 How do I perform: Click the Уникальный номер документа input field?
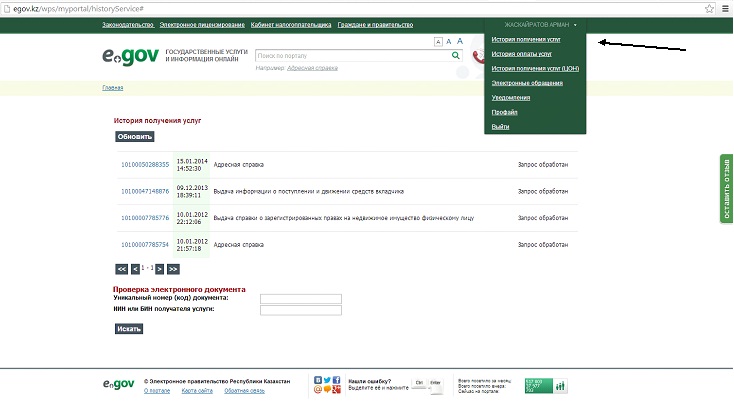point(300,299)
